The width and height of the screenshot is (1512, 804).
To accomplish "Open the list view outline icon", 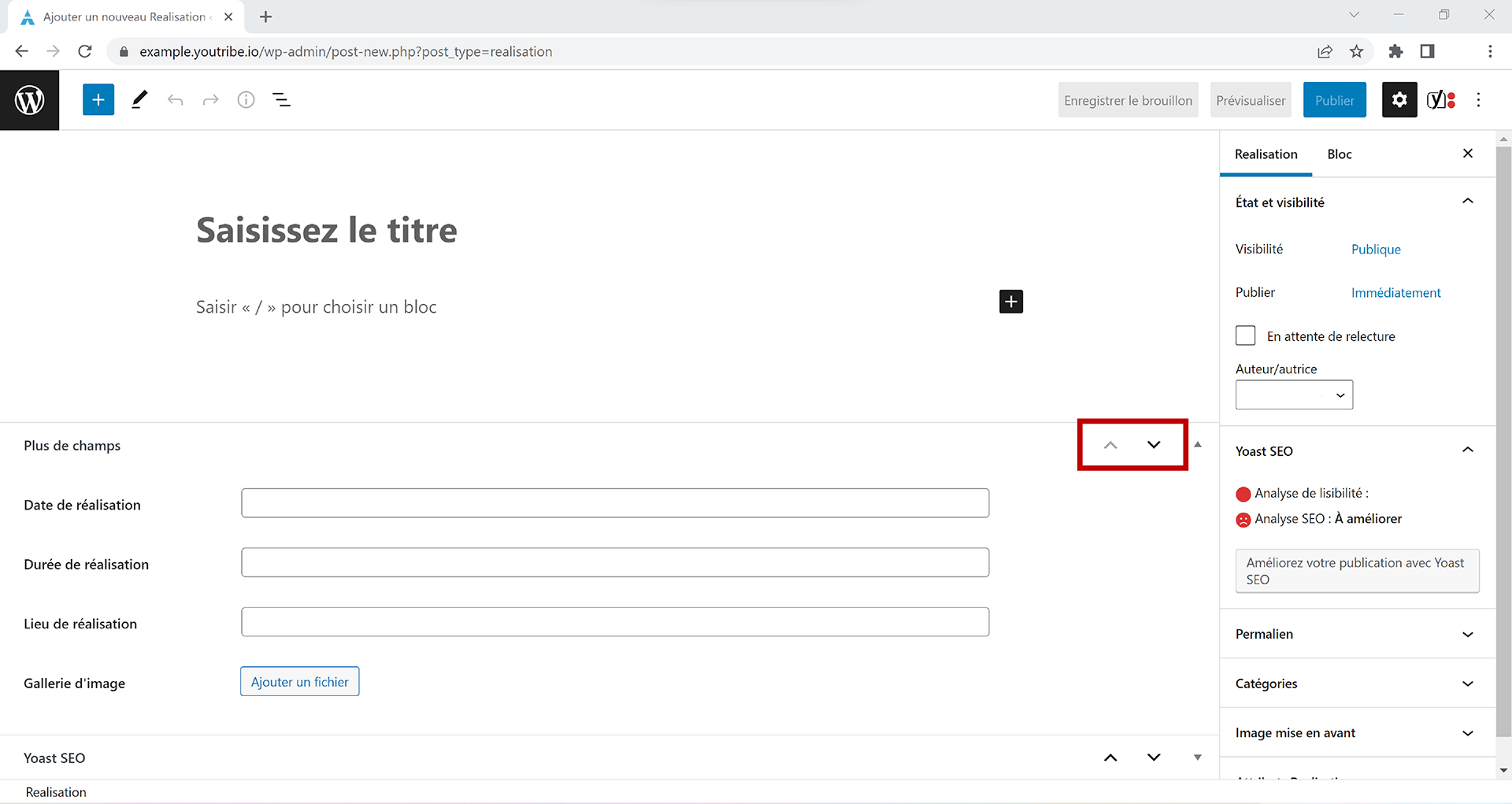I will point(281,100).
